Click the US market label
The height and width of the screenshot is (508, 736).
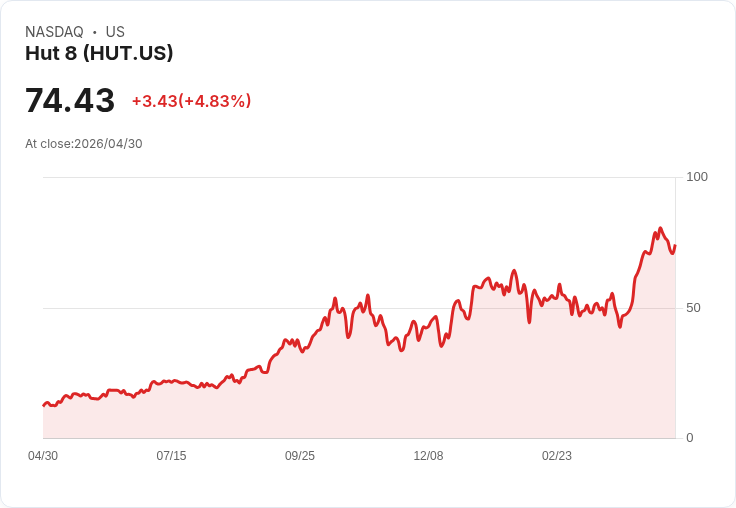click(115, 31)
